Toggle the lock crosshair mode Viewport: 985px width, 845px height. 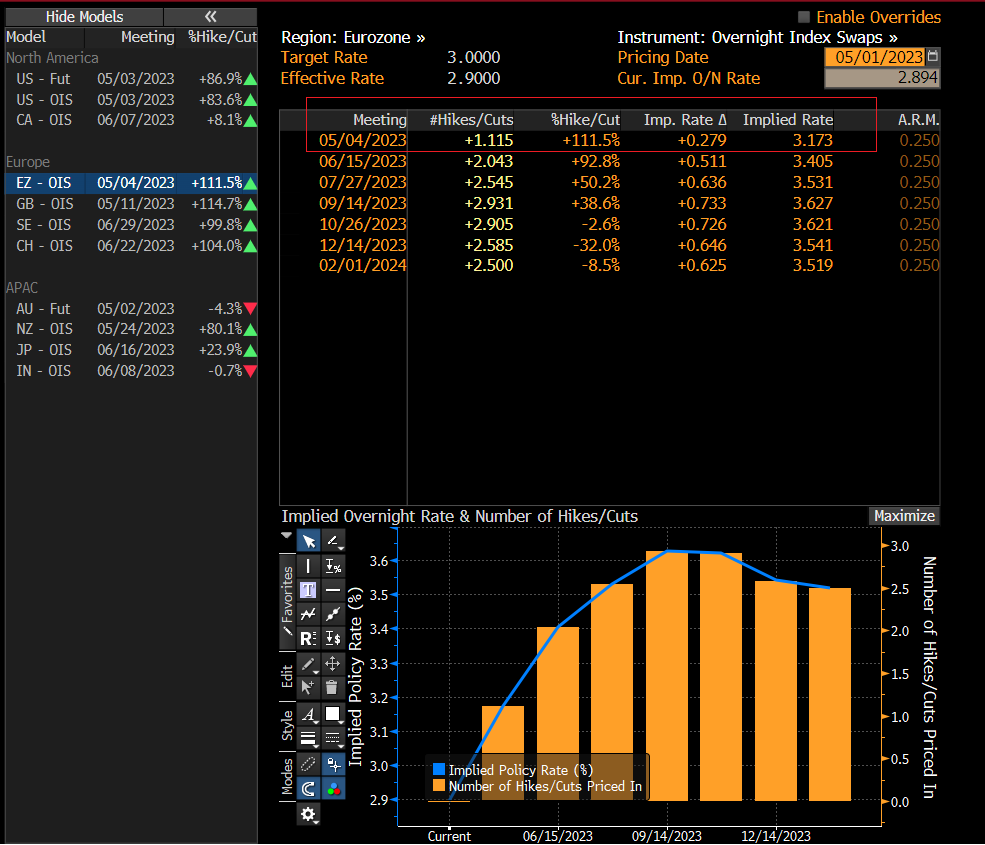pos(333,764)
